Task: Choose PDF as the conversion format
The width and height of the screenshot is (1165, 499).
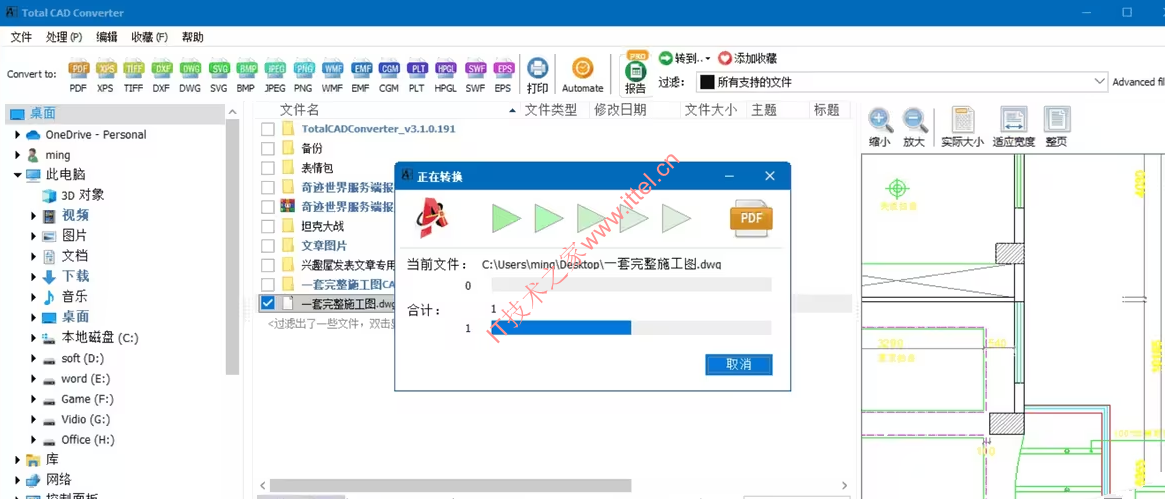Action: click(78, 75)
